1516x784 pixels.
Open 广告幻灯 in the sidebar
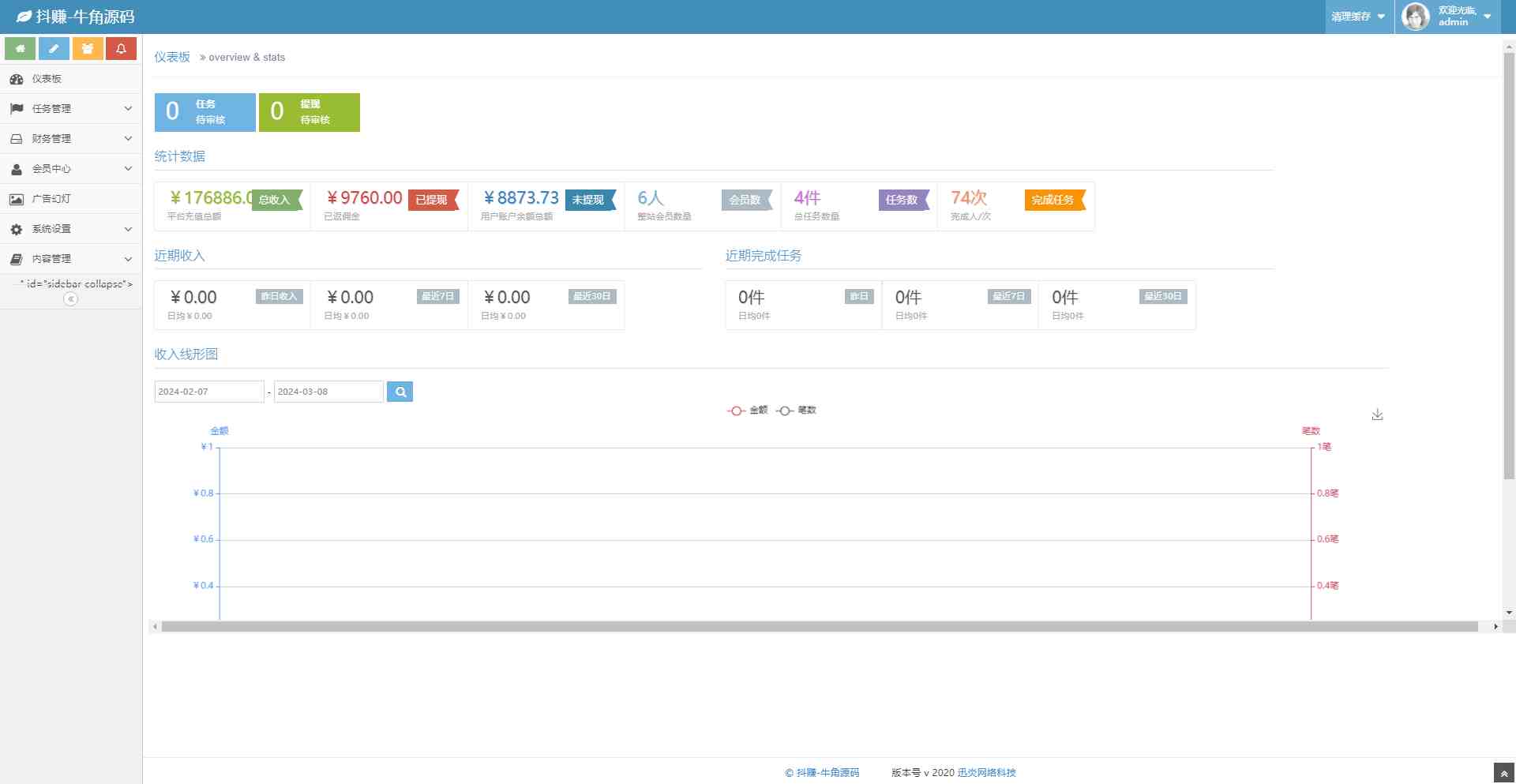point(51,199)
